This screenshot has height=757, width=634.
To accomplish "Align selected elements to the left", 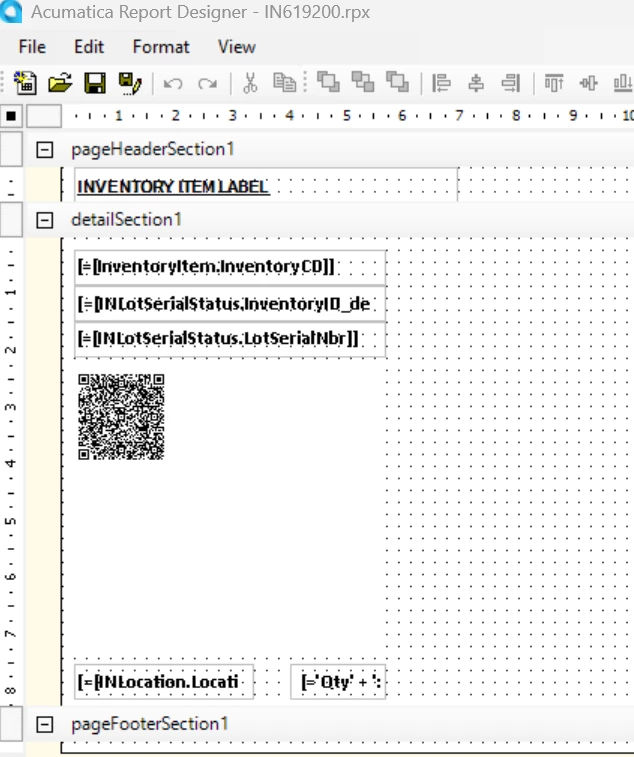I will pyautogui.click(x=441, y=83).
